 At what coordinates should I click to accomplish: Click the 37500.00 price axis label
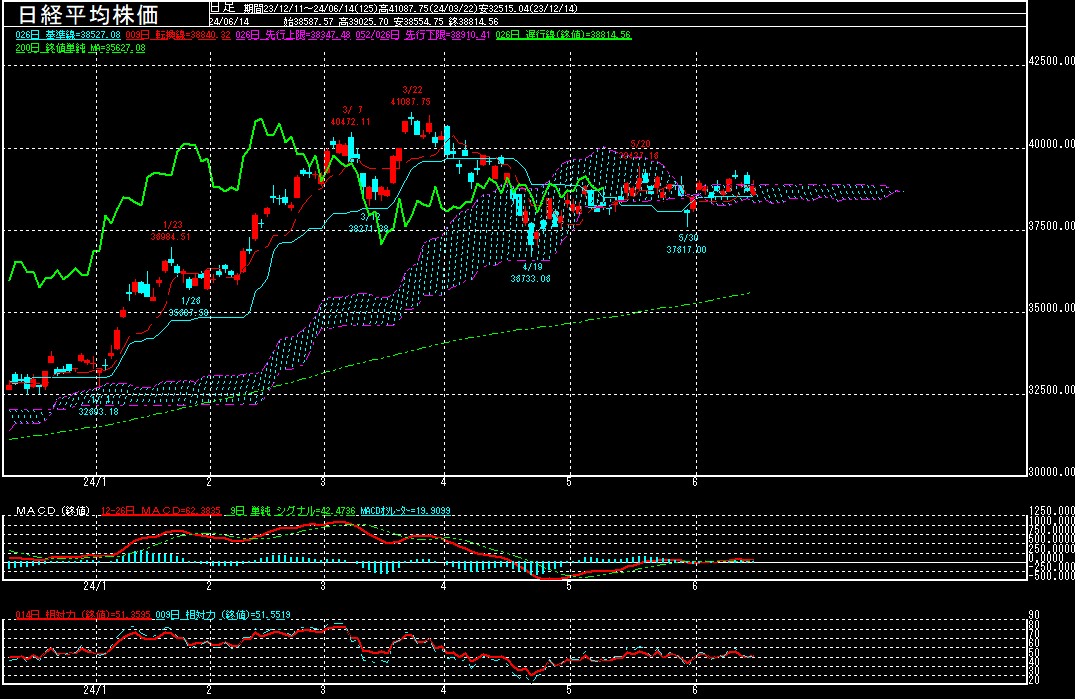pyautogui.click(x=1051, y=226)
